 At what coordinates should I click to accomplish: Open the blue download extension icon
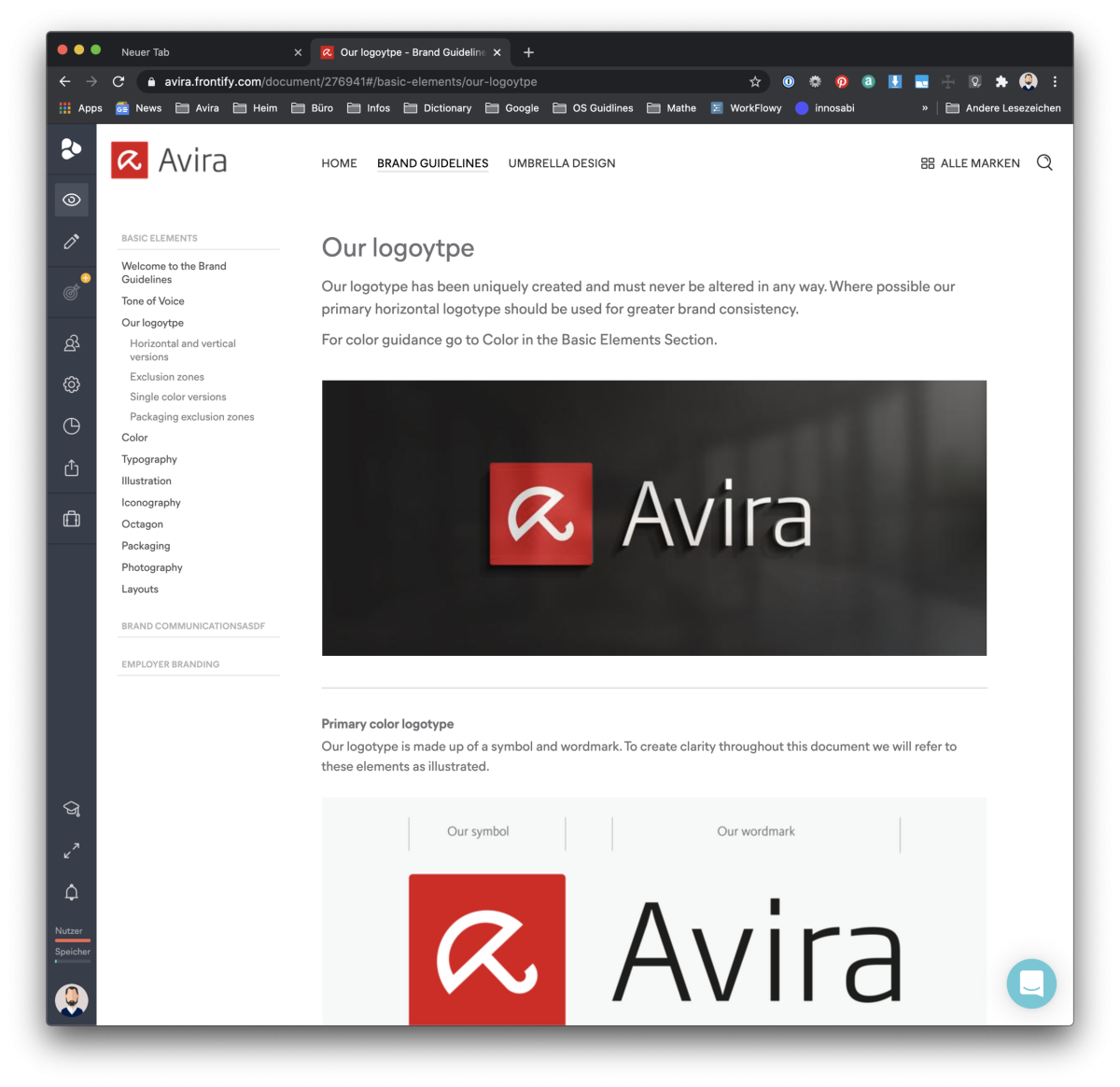tap(894, 81)
